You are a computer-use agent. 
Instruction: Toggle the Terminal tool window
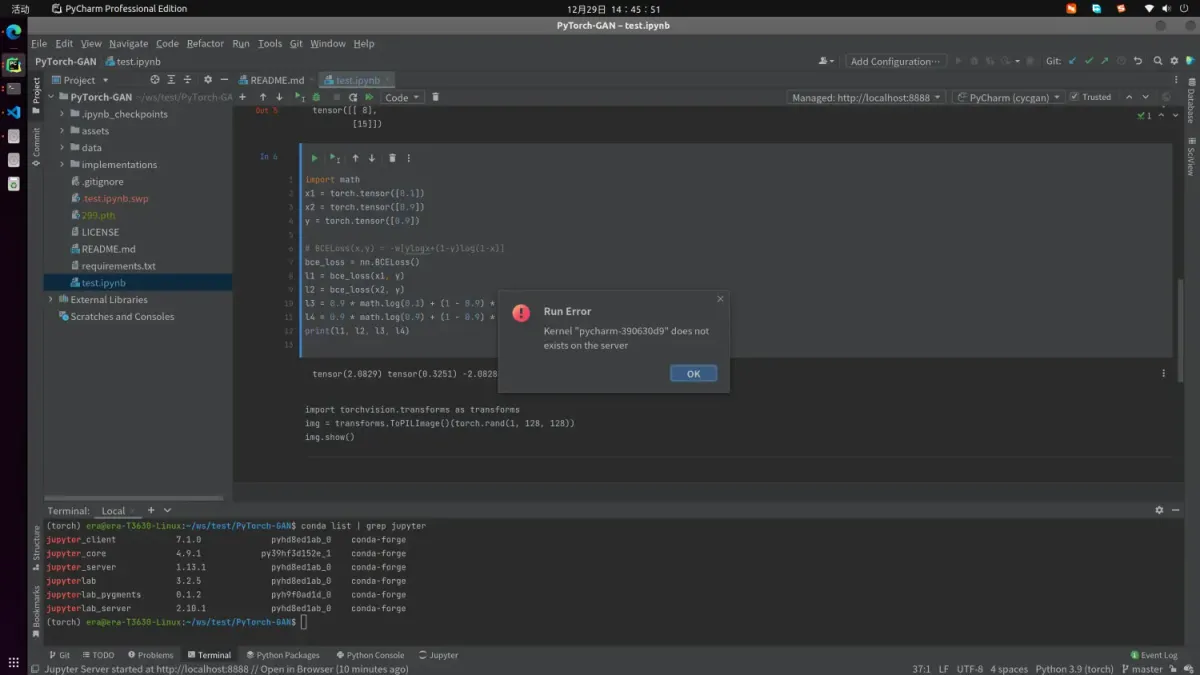[x=210, y=655]
